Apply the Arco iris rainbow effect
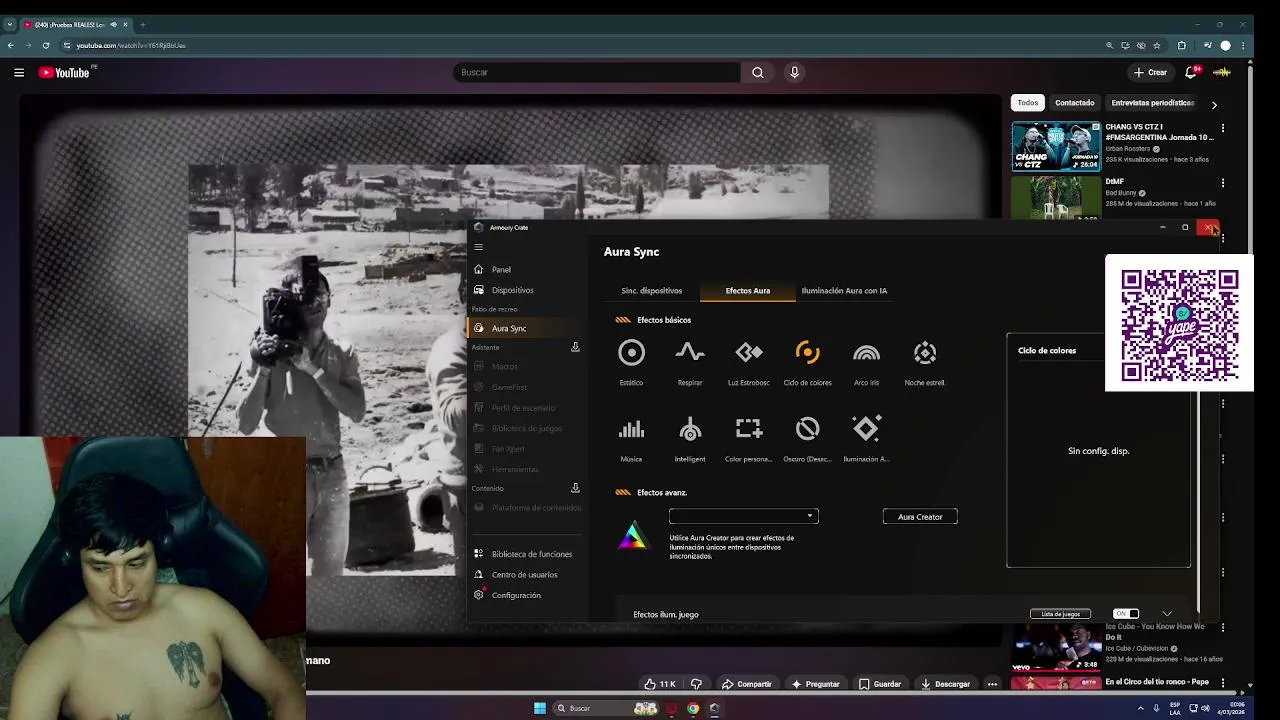 (x=866, y=362)
